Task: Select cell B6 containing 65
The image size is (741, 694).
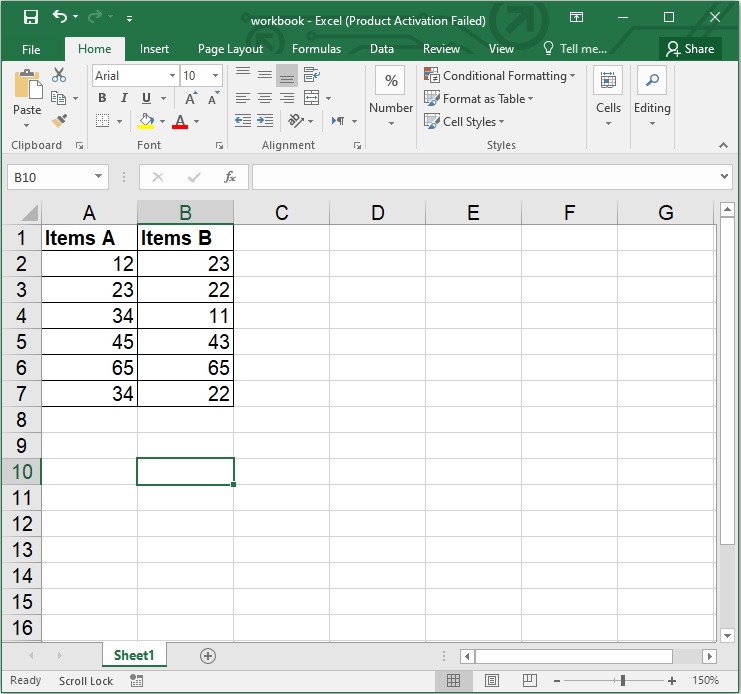Action: [185, 368]
